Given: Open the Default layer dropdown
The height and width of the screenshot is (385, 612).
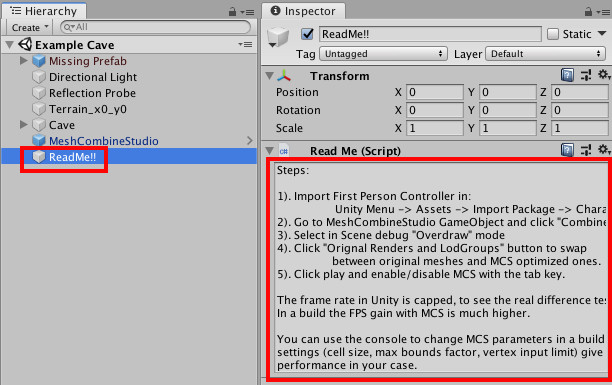Looking at the screenshot, I should [545, 53].
